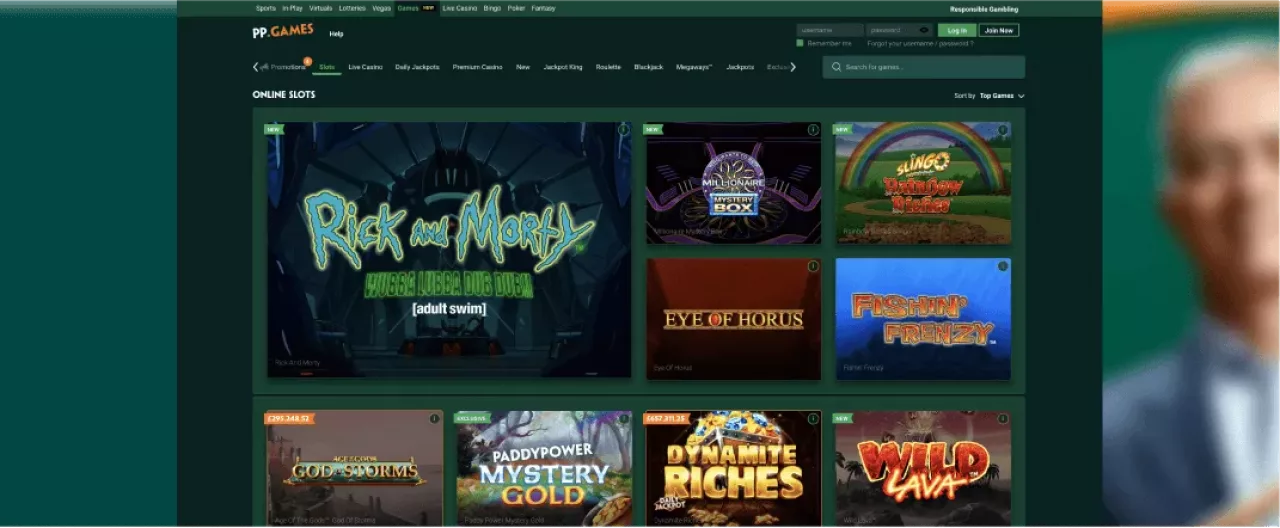1280x528 pixels.
Task: Open the Poker top menu item
Action: click(516, 8)
